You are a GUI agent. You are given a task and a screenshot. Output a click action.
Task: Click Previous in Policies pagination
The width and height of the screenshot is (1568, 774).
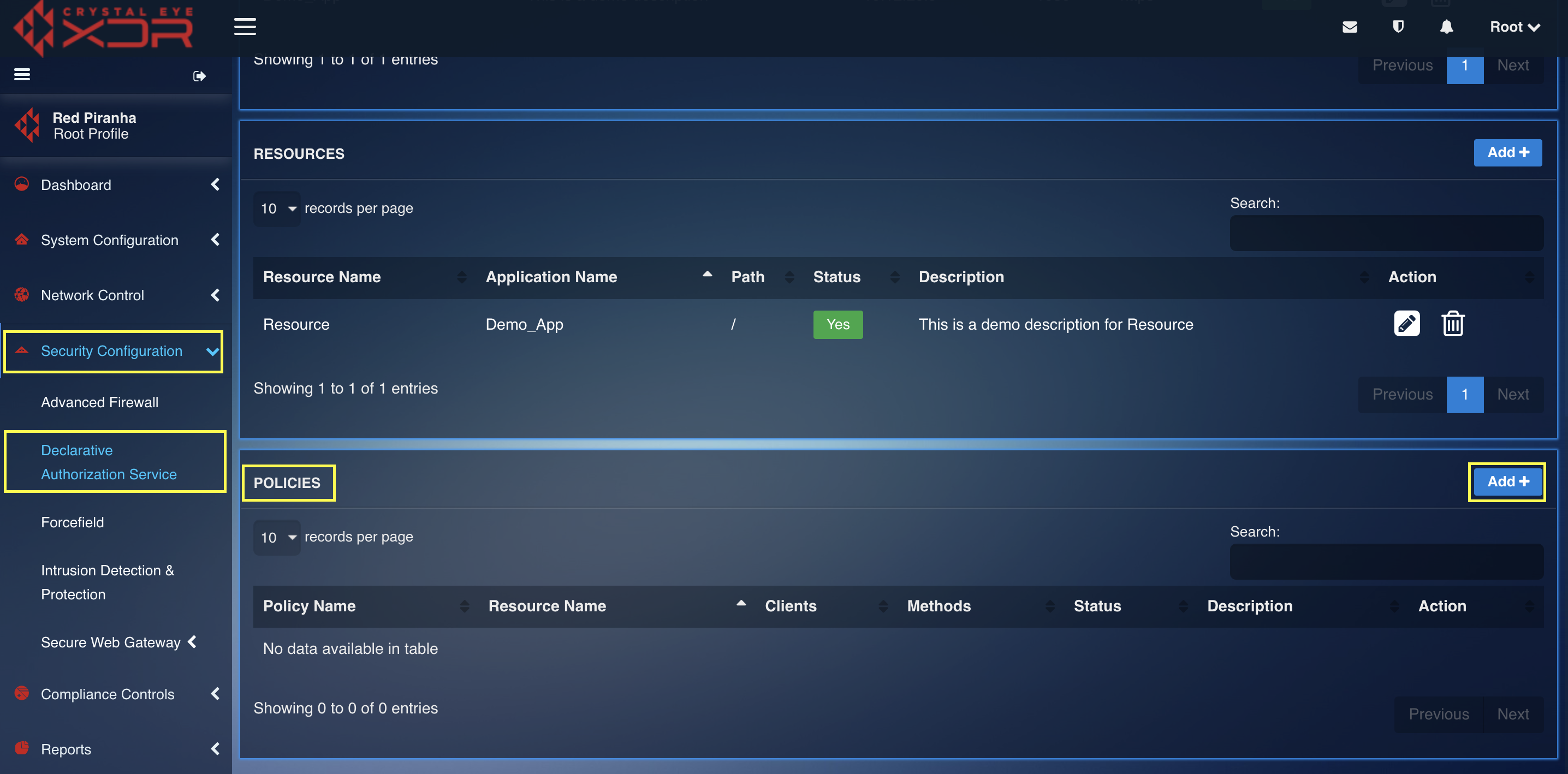pyautogui.click(x=1439, y=715)
